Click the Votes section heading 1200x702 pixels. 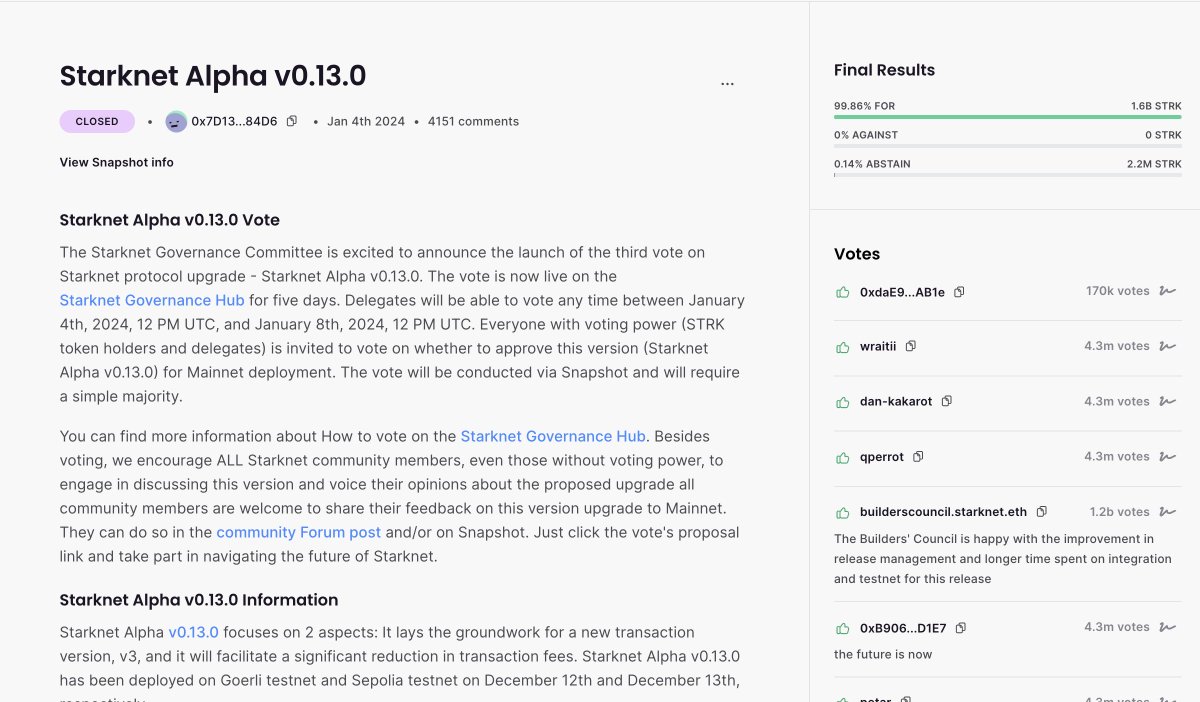(857, 254)
